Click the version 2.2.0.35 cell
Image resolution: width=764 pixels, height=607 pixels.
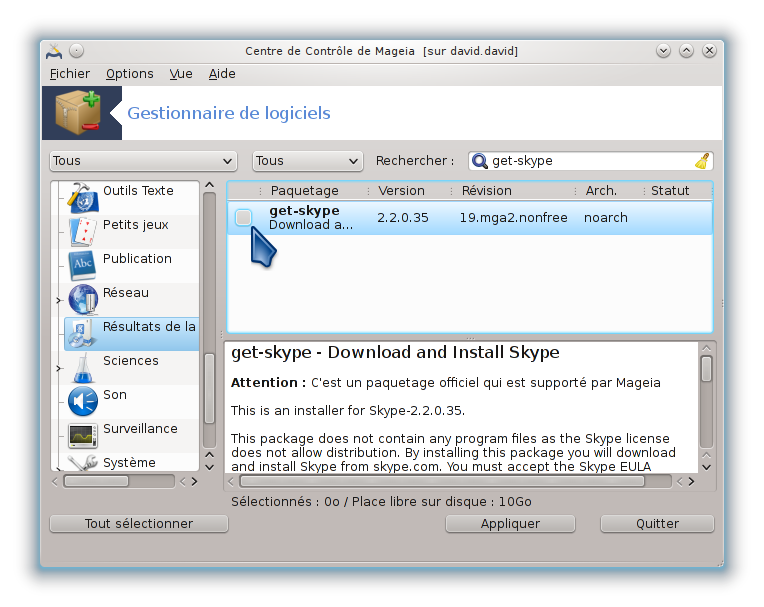point(403,218)
